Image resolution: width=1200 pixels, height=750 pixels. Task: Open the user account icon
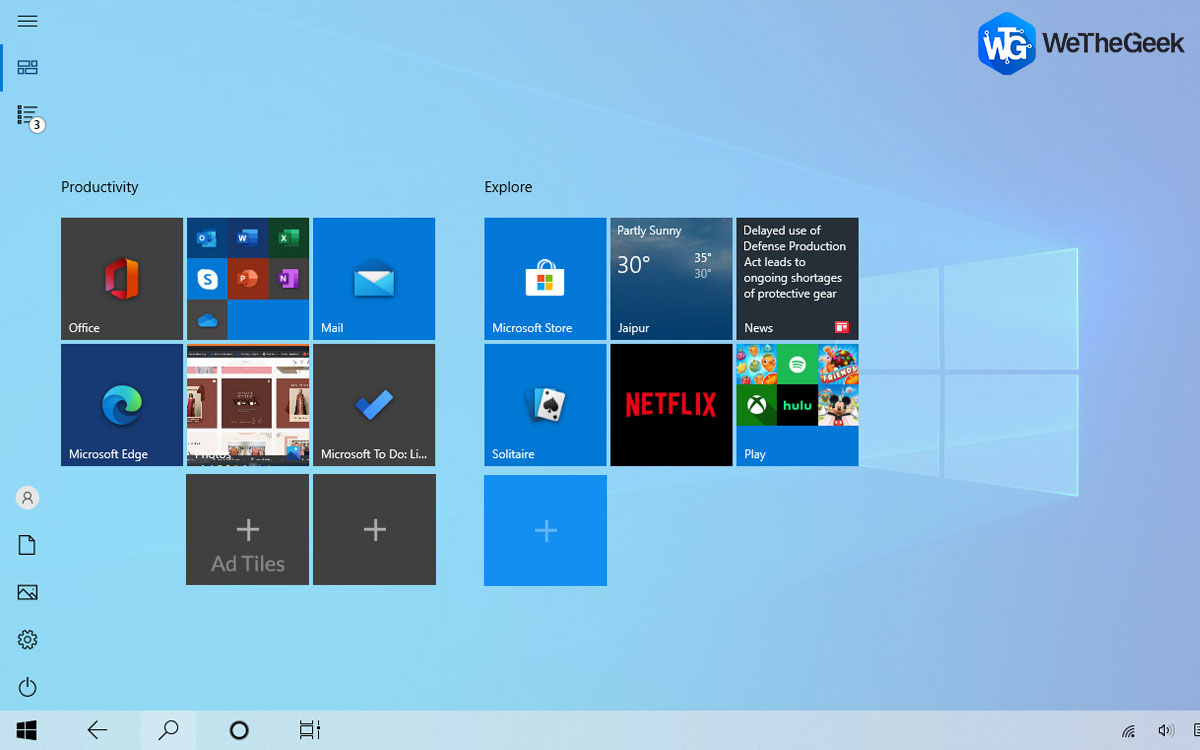[28, 497]
